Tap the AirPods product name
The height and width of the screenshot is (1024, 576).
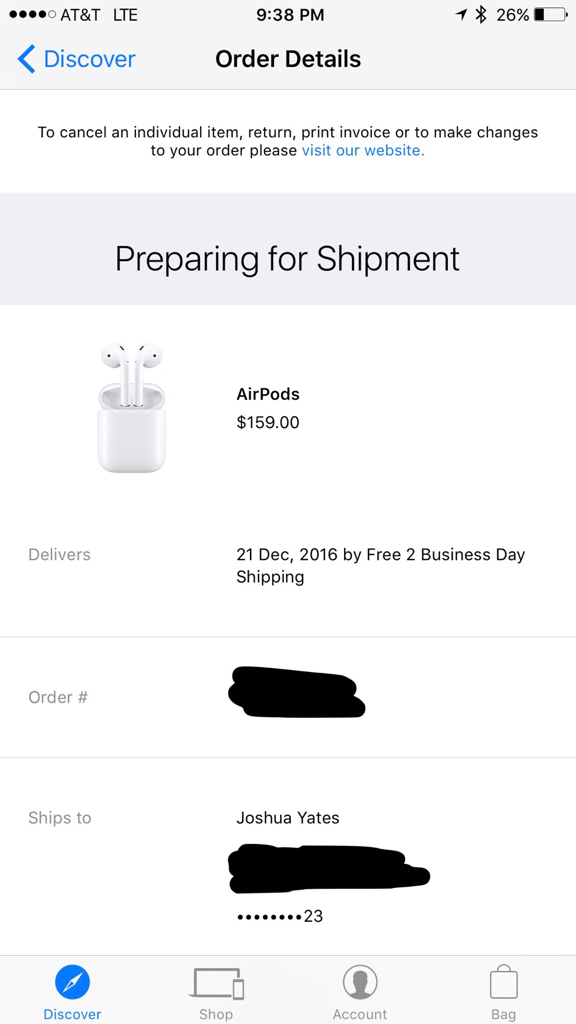(x=268, y=394)
